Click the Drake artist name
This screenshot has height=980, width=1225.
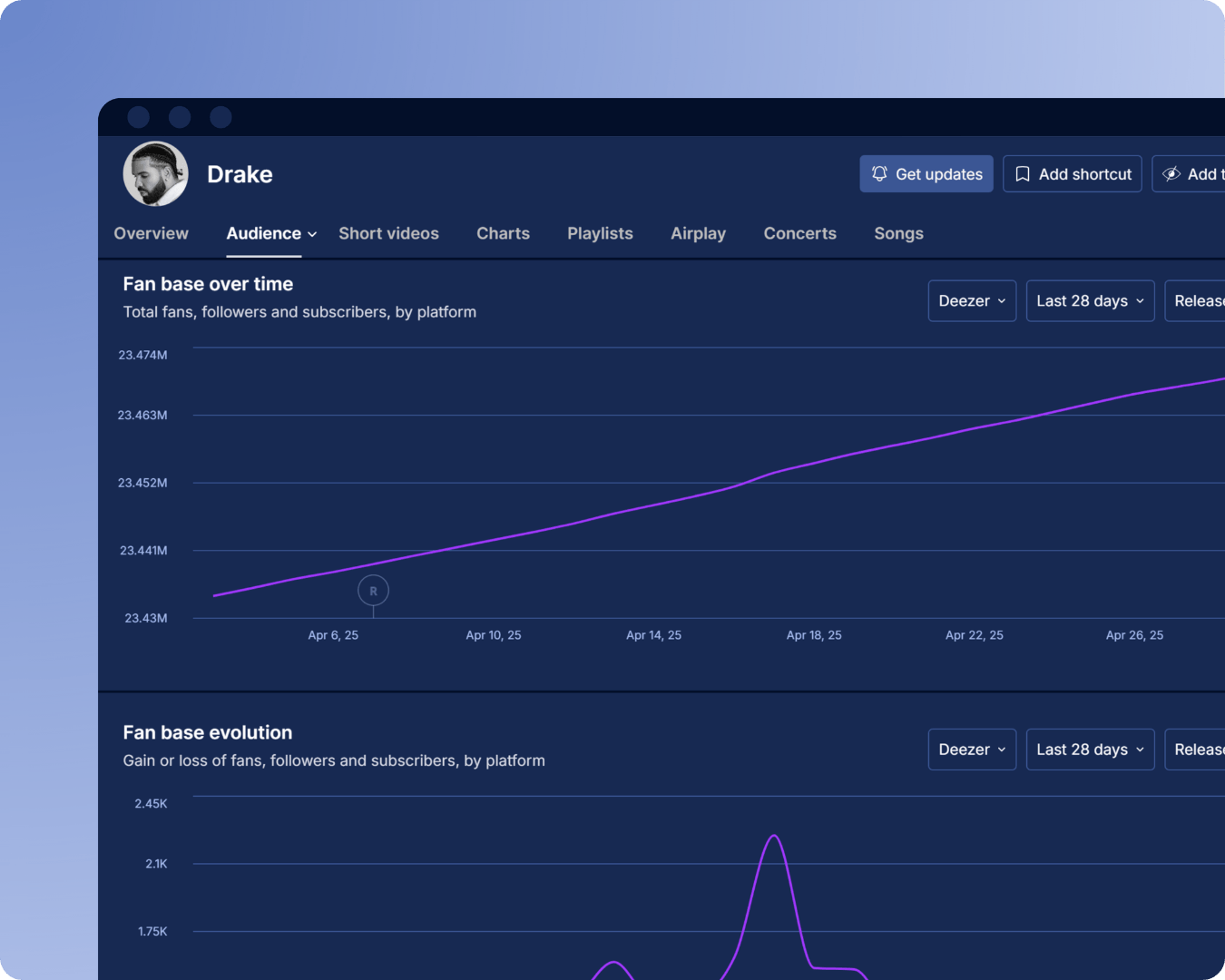(240, 174)
